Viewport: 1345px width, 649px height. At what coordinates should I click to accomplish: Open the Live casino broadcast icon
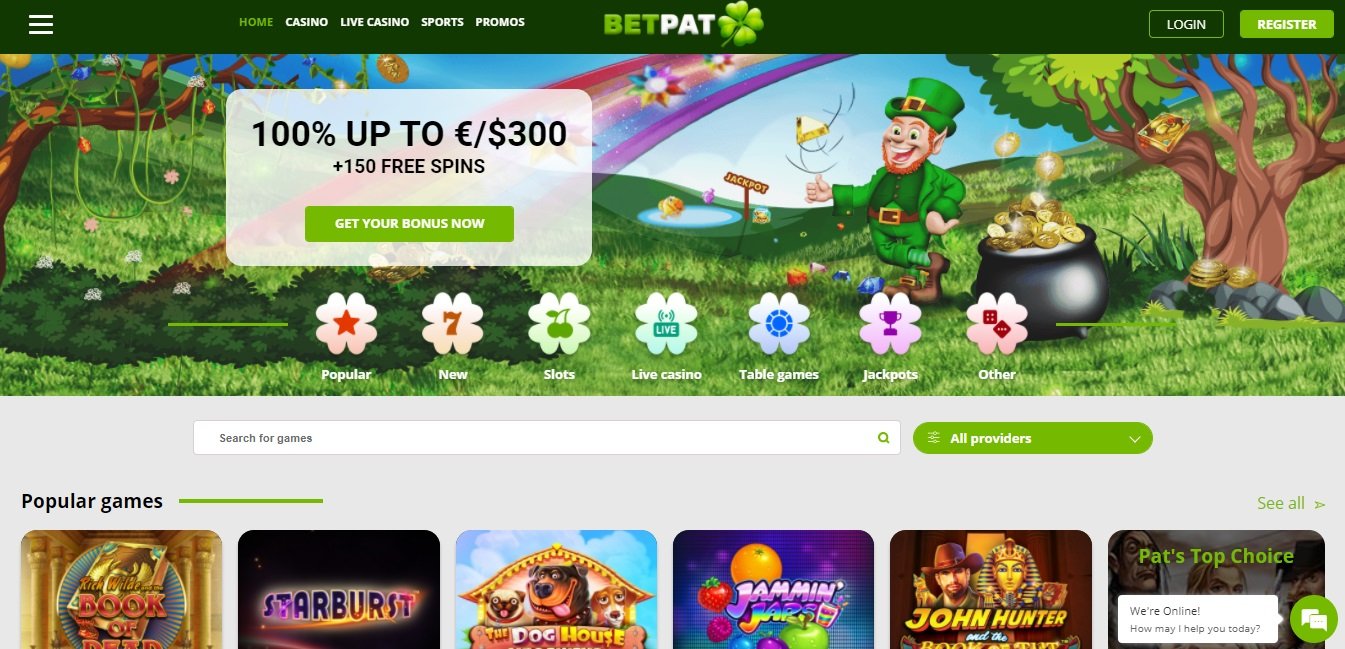point(666,324)
